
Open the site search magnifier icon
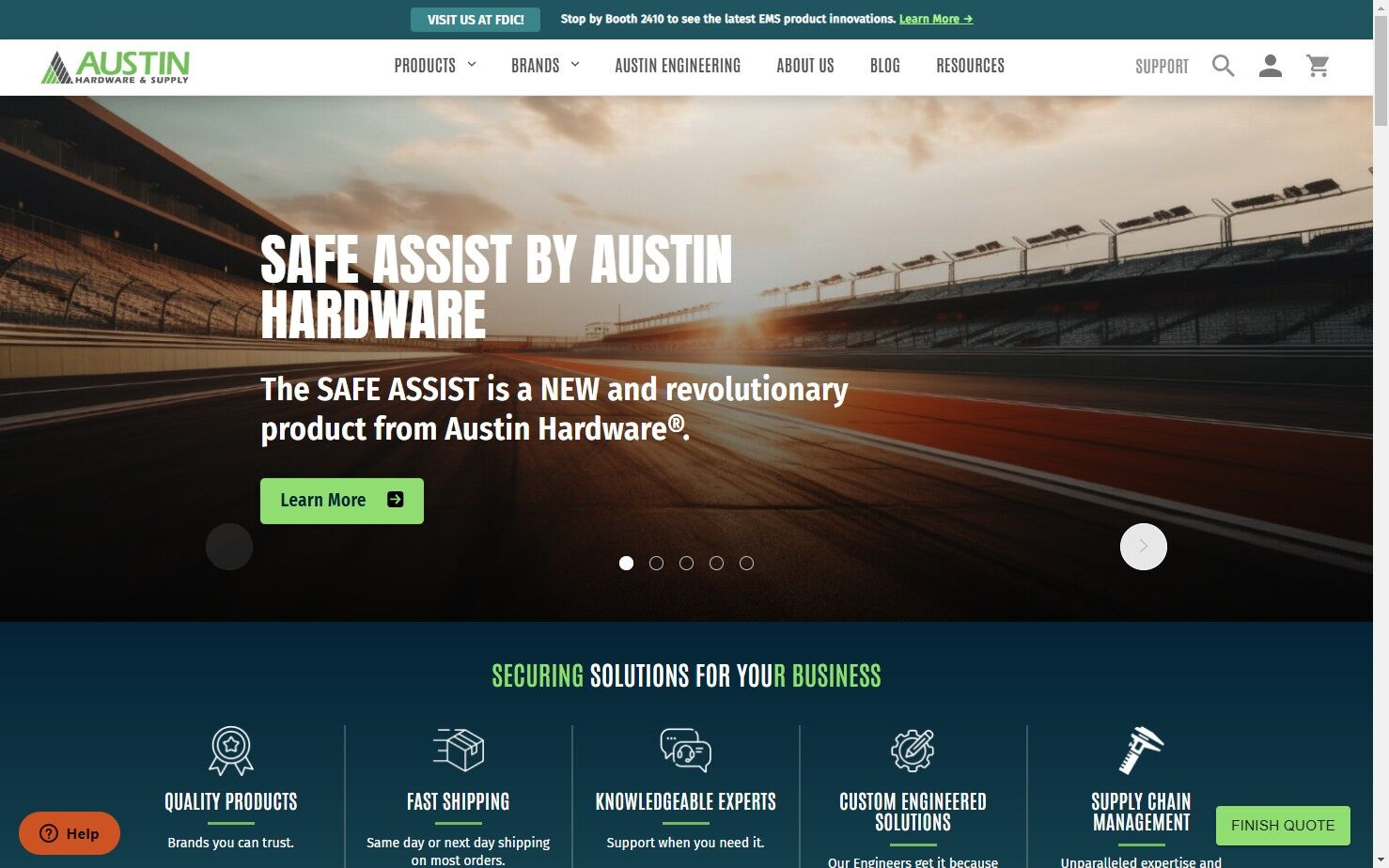coord(1223,66)
